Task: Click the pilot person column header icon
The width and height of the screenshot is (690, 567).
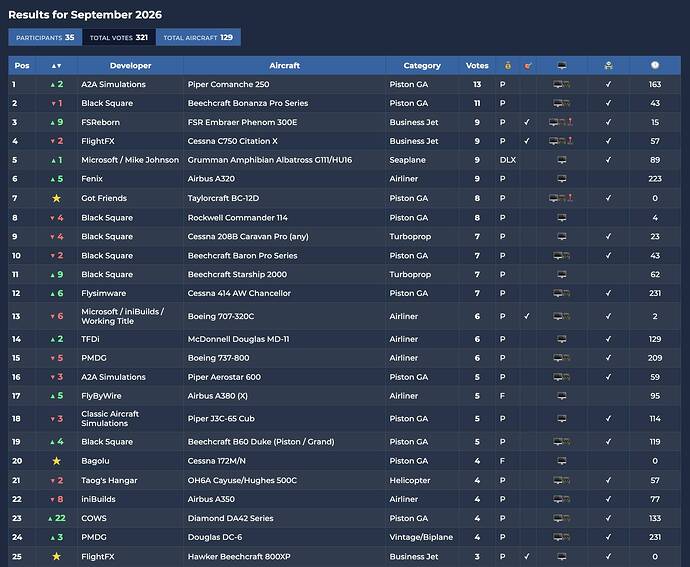Action: click(x=609, y=66)
